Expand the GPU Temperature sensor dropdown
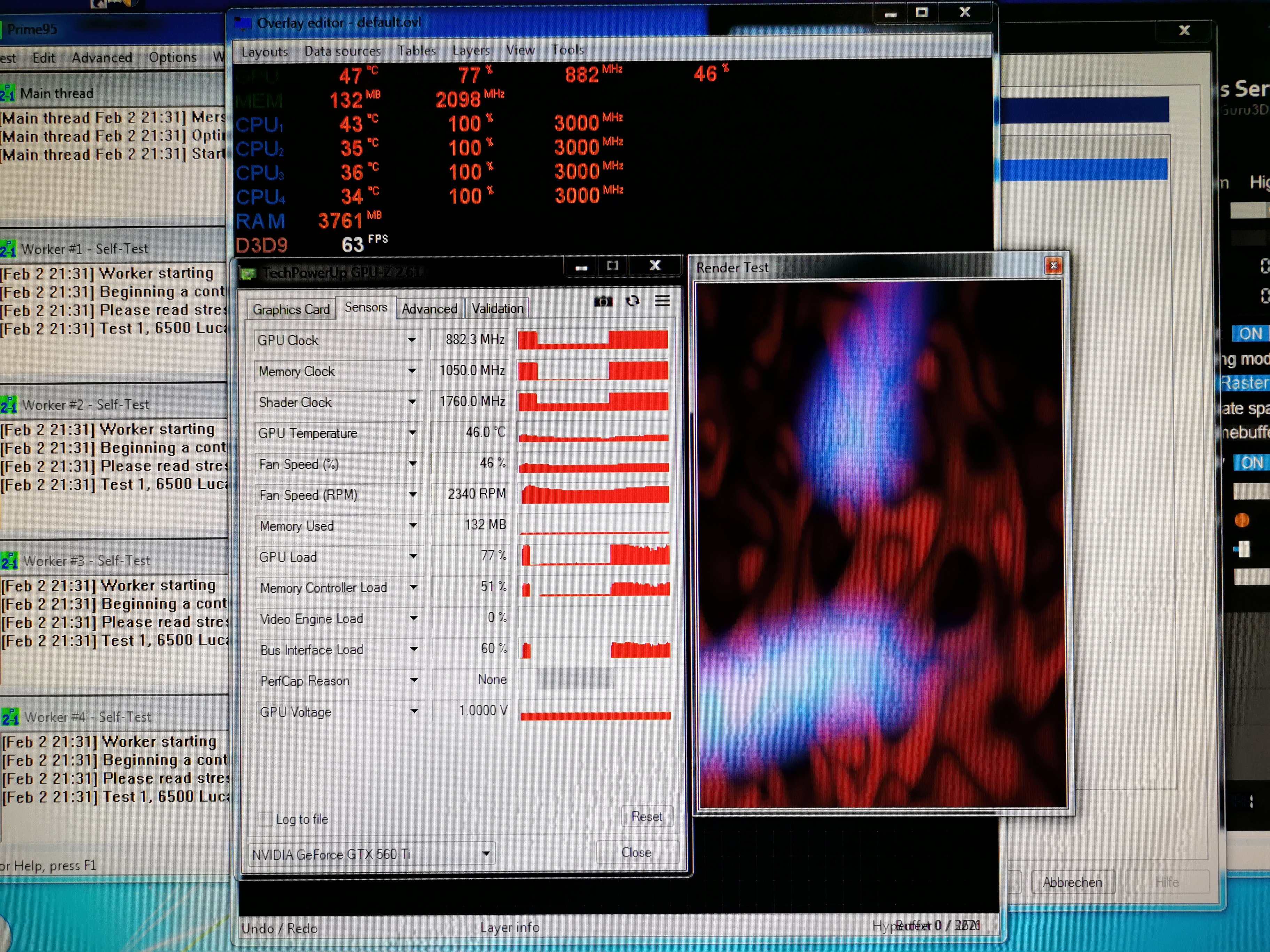 (412, 433)
